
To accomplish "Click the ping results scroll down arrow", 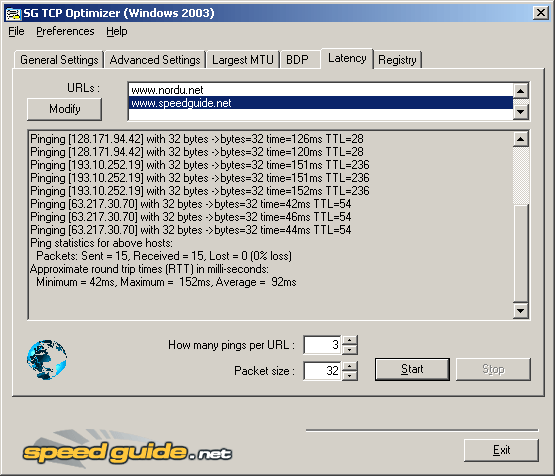I will click(521, 311).
